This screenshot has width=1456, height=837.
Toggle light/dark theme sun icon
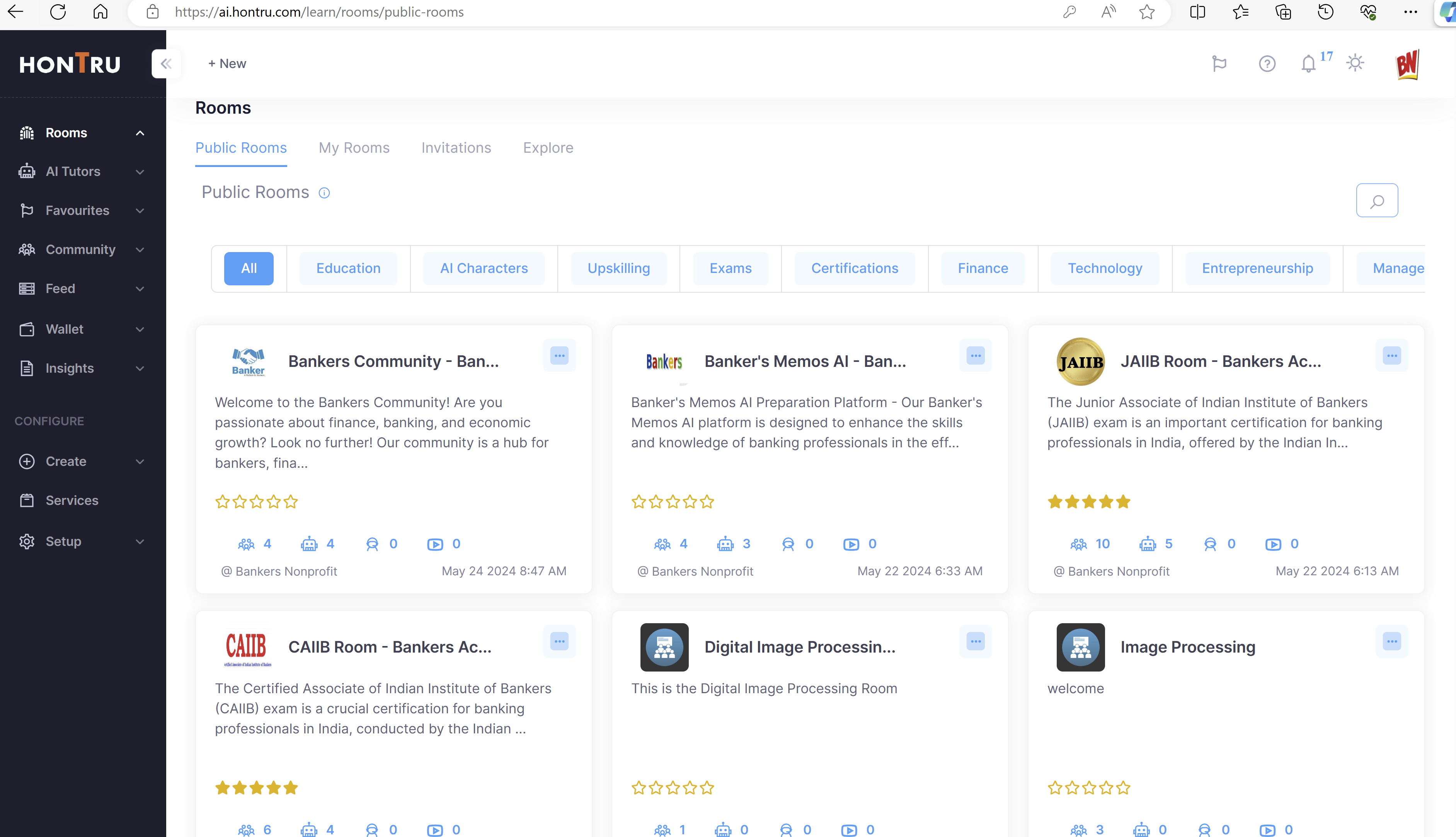pyautogui.click(x=1356, y=63)
